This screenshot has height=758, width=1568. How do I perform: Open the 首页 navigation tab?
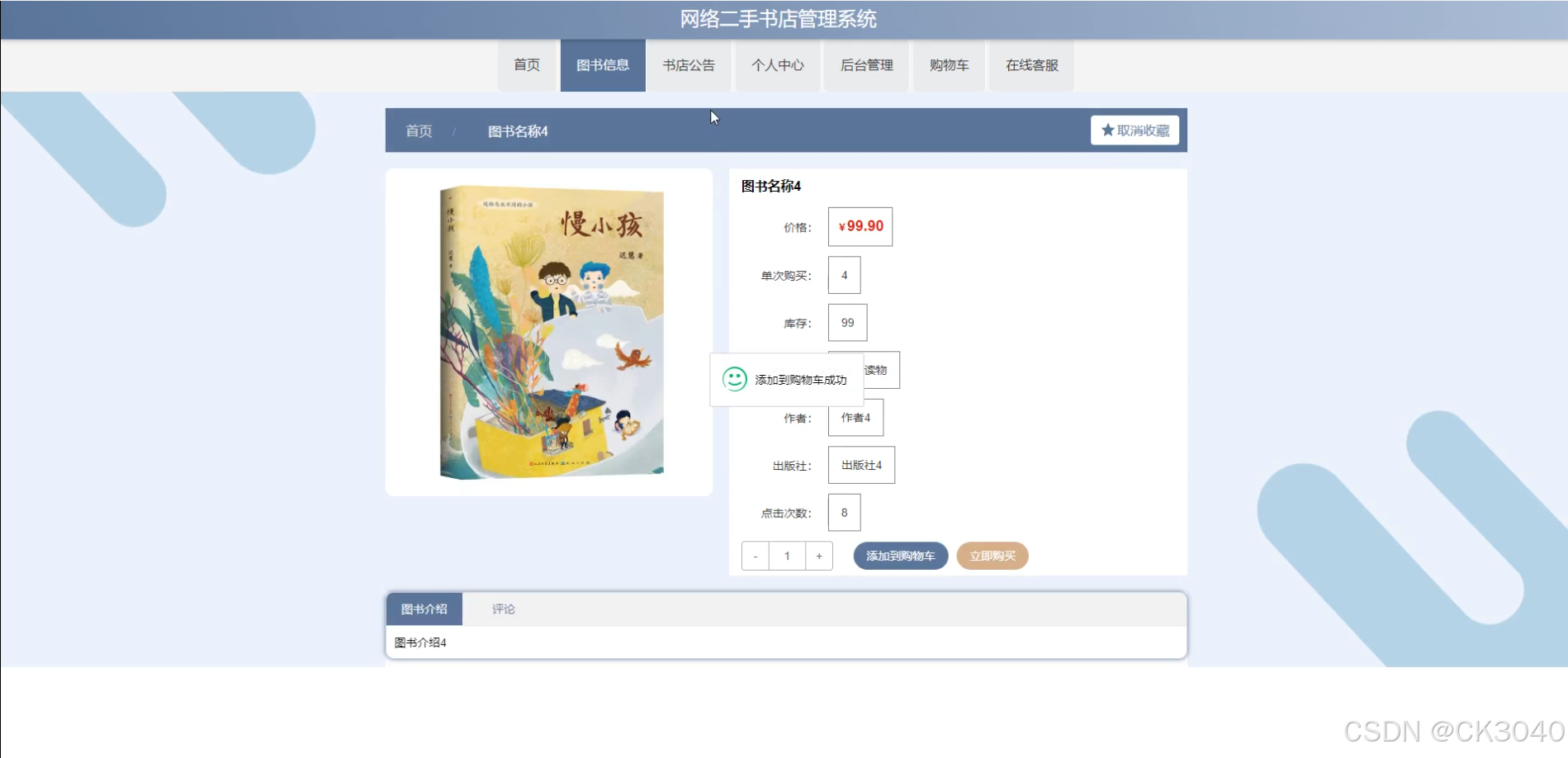tap(527, 65)
